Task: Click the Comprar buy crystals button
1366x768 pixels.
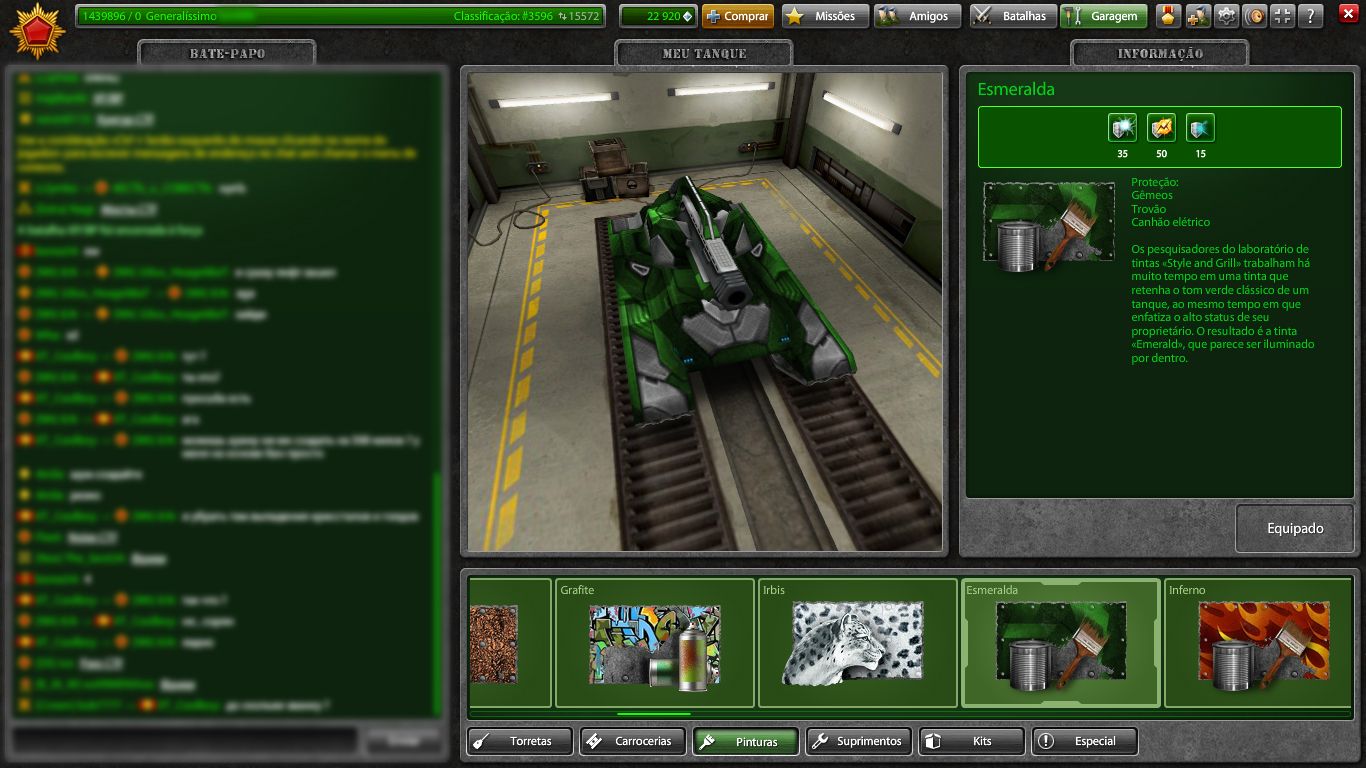Action: [738, 16]
